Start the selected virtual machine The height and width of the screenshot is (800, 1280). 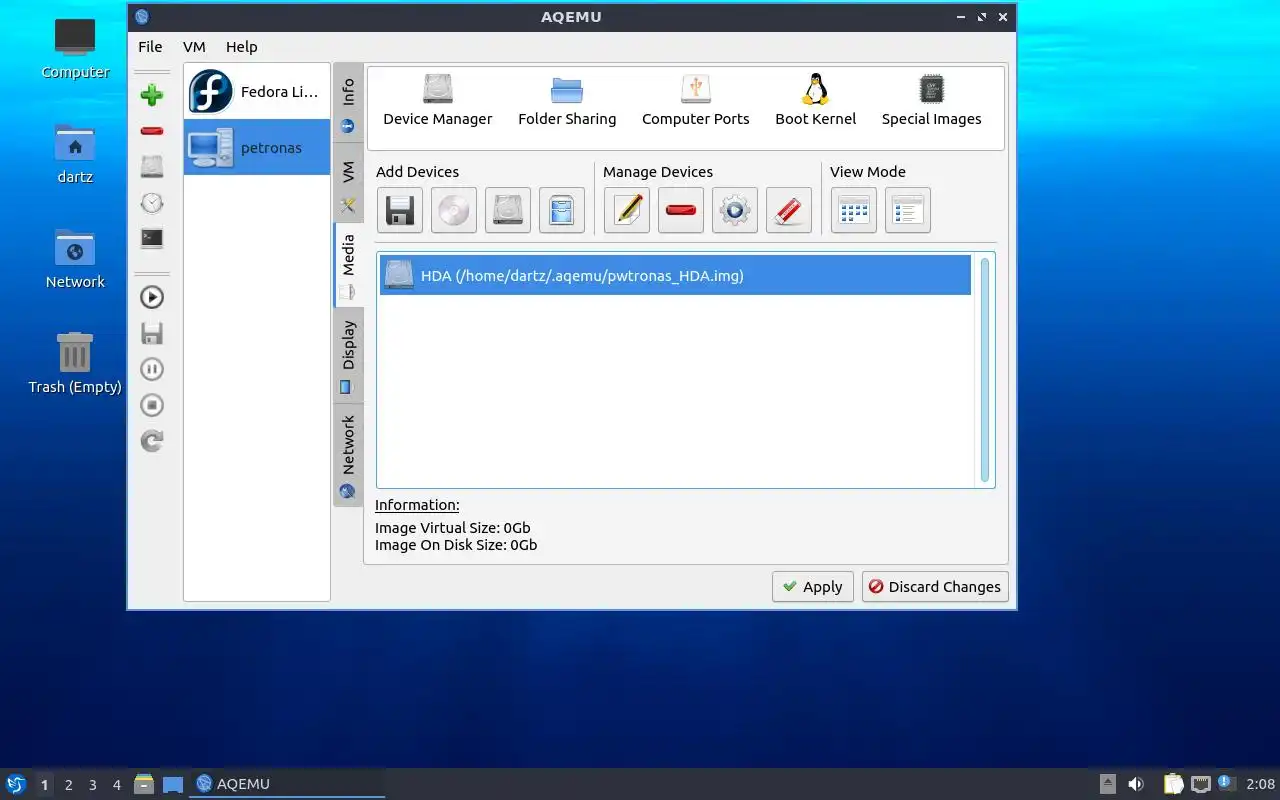pyautogui.click(x=152, y=297)
